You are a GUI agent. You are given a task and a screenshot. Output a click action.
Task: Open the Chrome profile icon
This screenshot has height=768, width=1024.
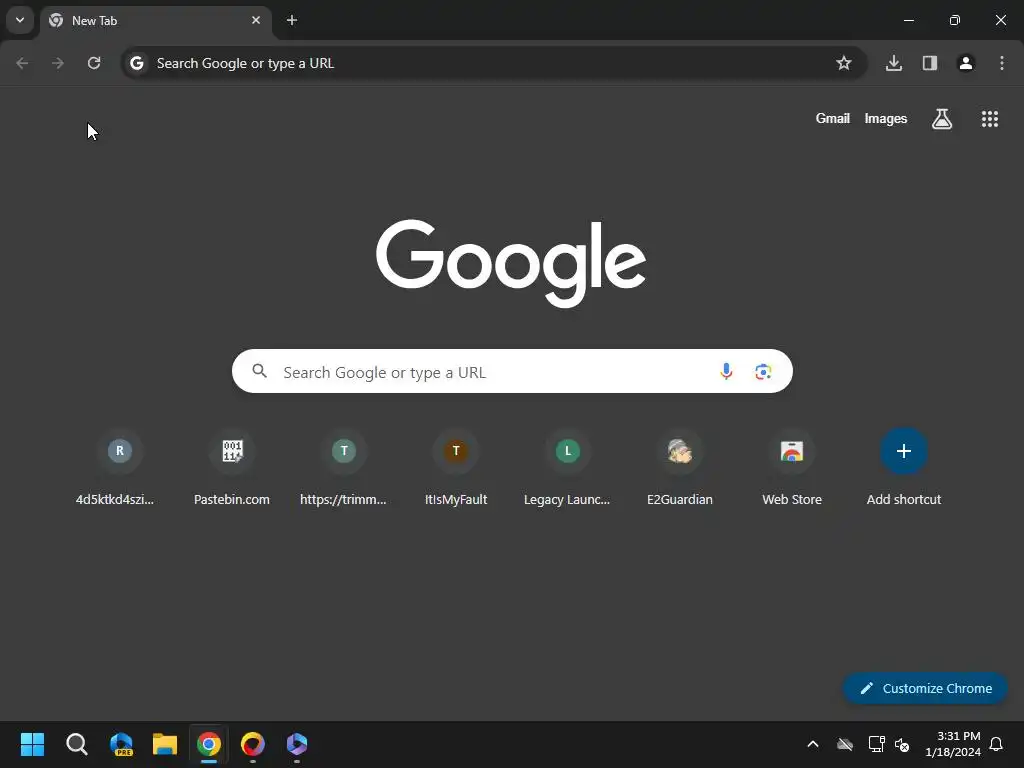click(x=966, y=63)
